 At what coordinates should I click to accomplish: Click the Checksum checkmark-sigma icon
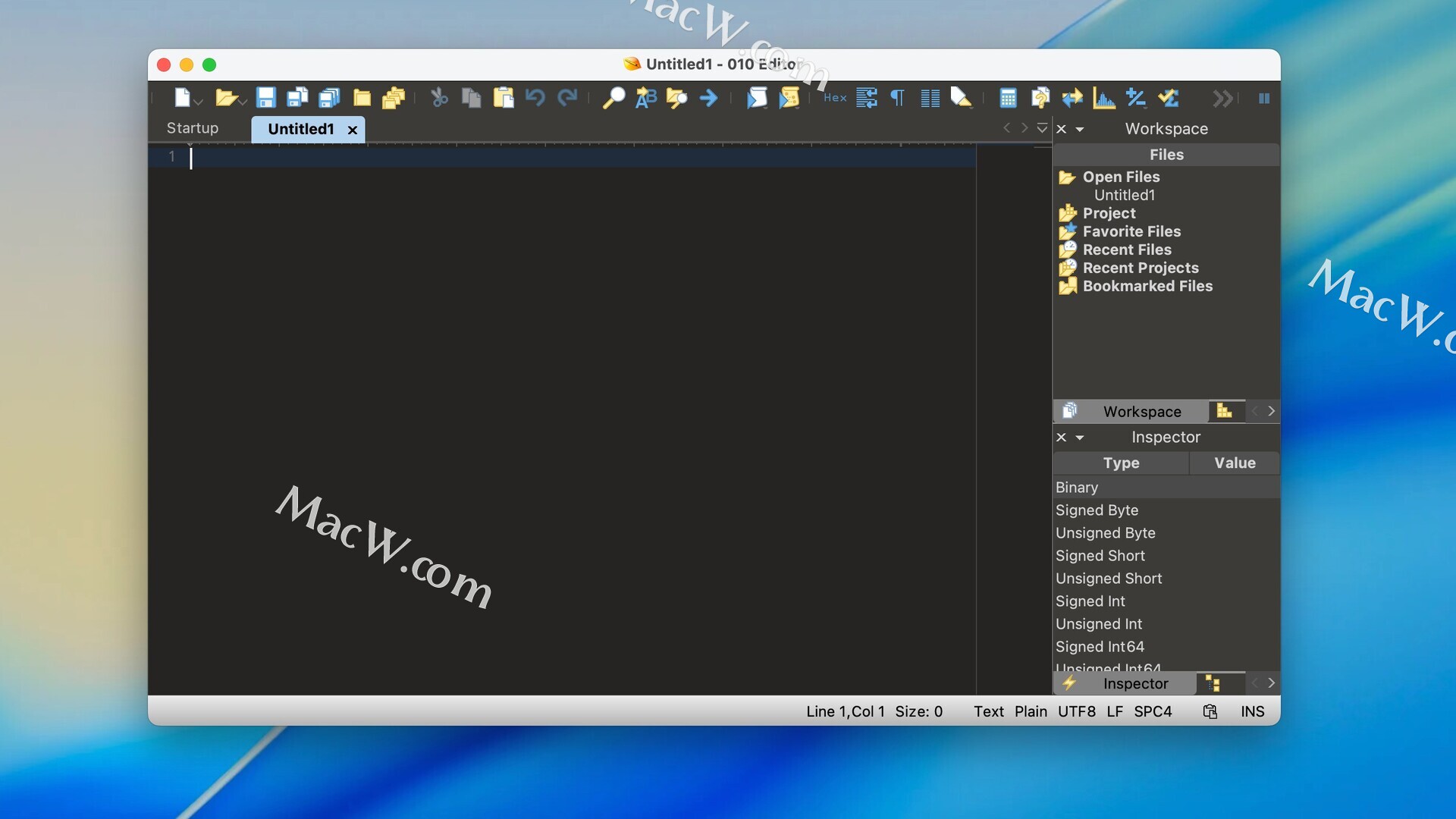1168,98
